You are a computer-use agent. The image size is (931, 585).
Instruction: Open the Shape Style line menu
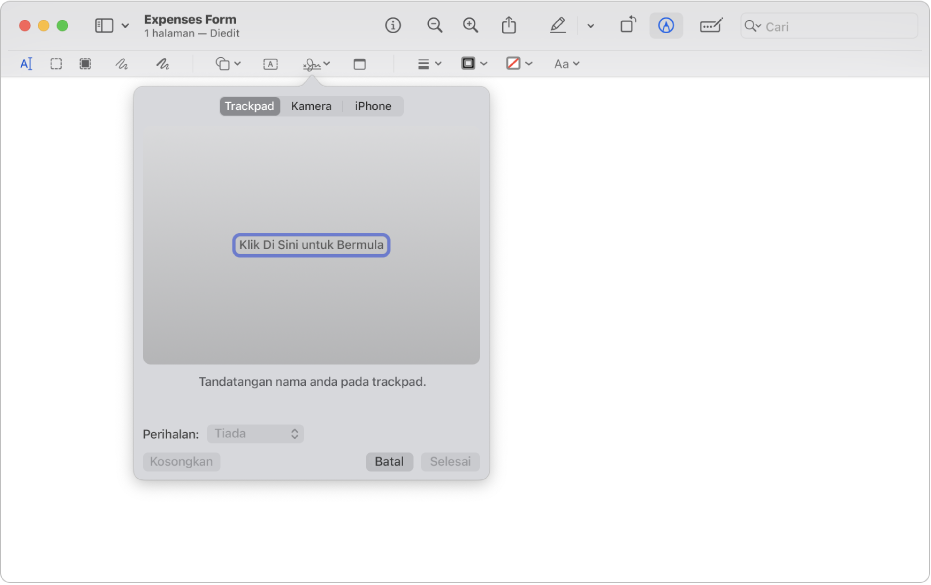point(429,64)
